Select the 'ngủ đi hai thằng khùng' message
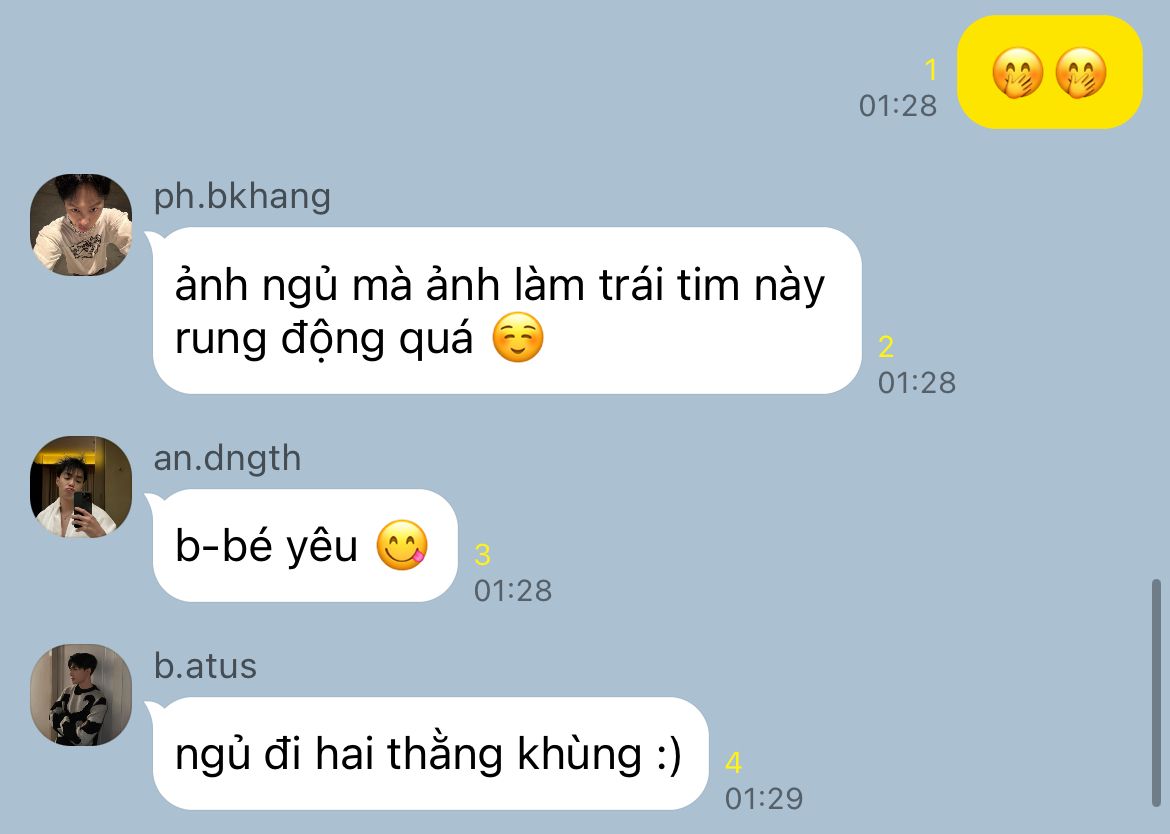The image size is (1170, 834). pyautogui.click(x=430, y=753)
